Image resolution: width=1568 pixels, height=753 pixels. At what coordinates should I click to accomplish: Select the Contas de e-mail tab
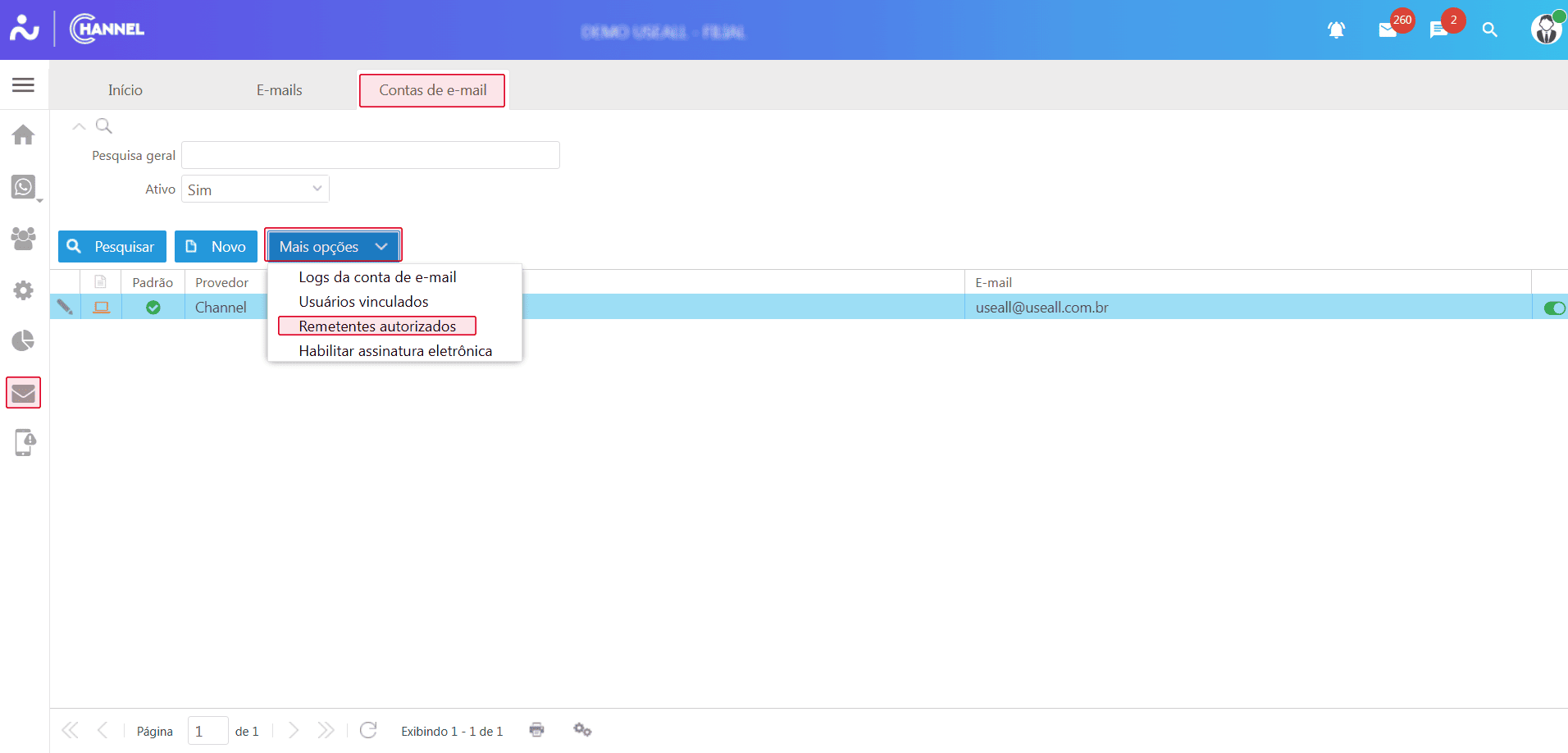pos(432,90)
